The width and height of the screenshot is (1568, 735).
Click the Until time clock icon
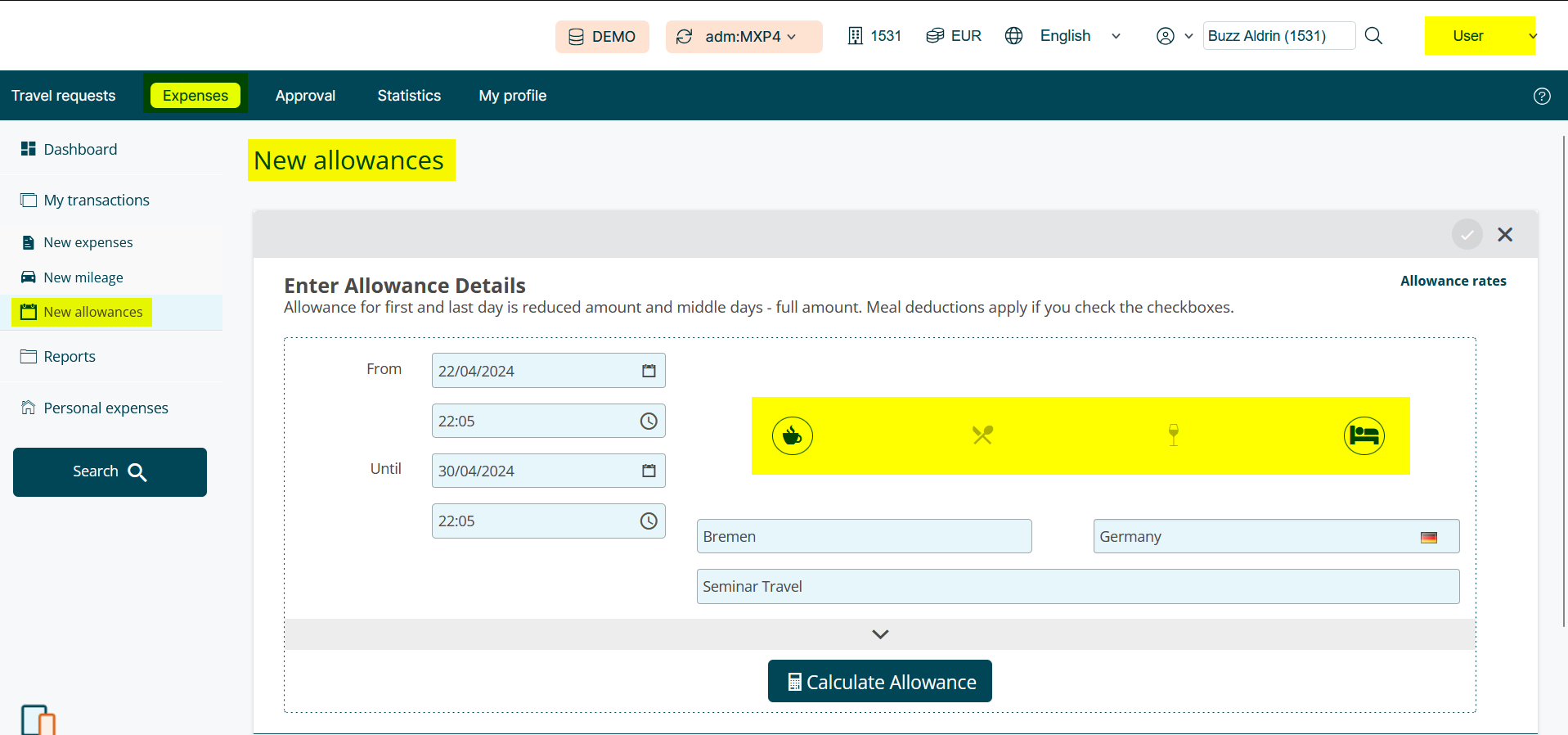pos(649,521)
